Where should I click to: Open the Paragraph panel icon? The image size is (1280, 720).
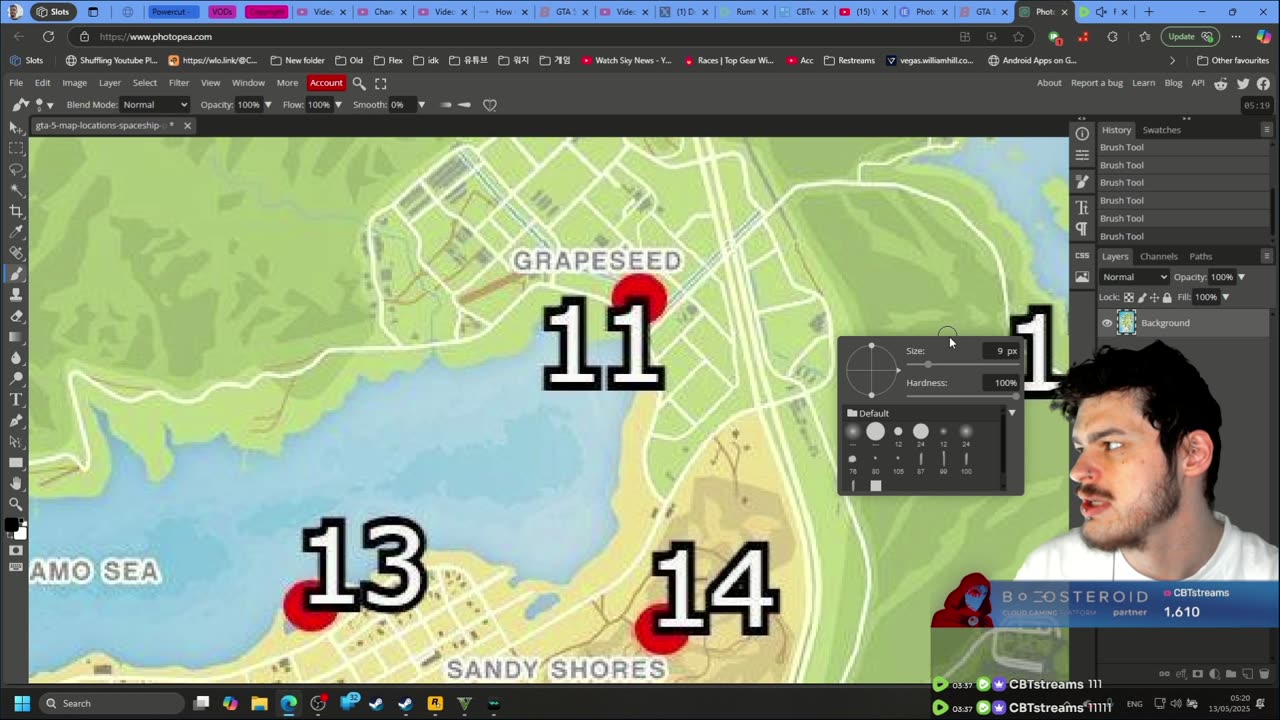[x=1082, y=229]
